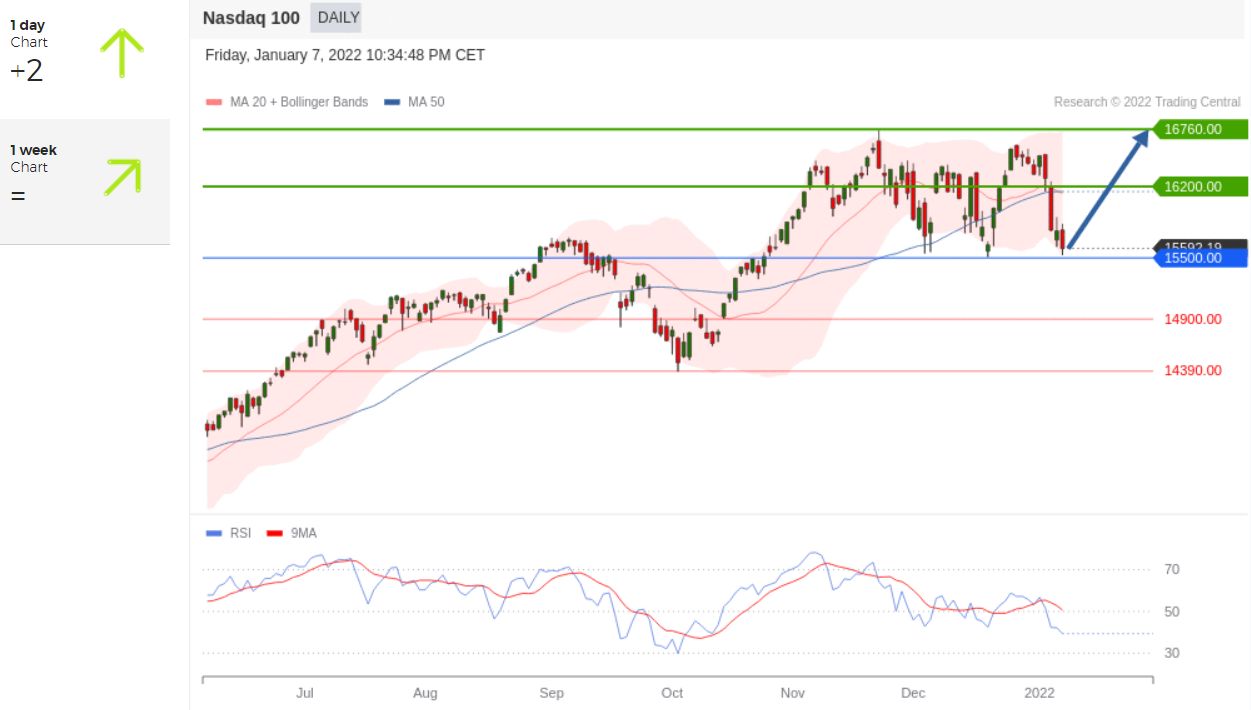Image resolution: width=1251 pixels, height=710 pixels.
Task: Click the blue RSI legend swatch
Action: click(x=213, y=534)
